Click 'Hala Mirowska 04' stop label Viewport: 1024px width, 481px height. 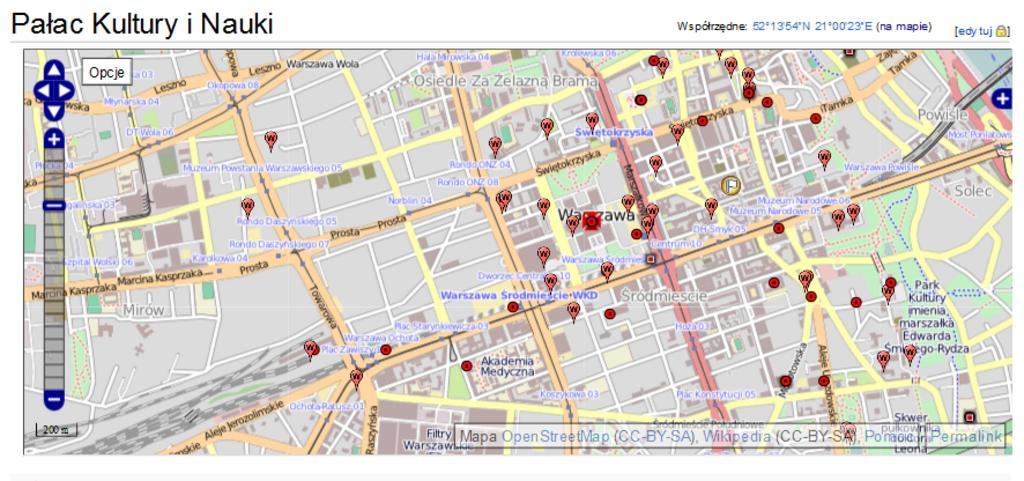(453, 57)
